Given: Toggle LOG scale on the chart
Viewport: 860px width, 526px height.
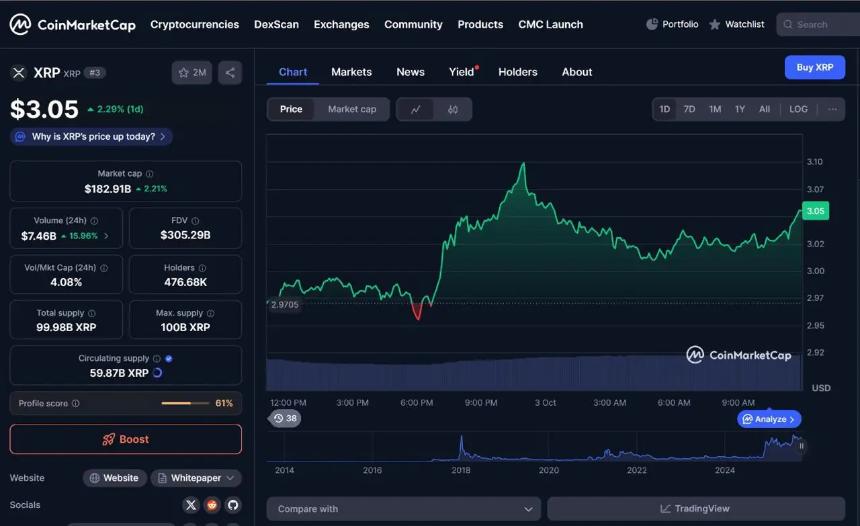Looking at the screenshot, I should pyautogui.click(x=798, y=109).
